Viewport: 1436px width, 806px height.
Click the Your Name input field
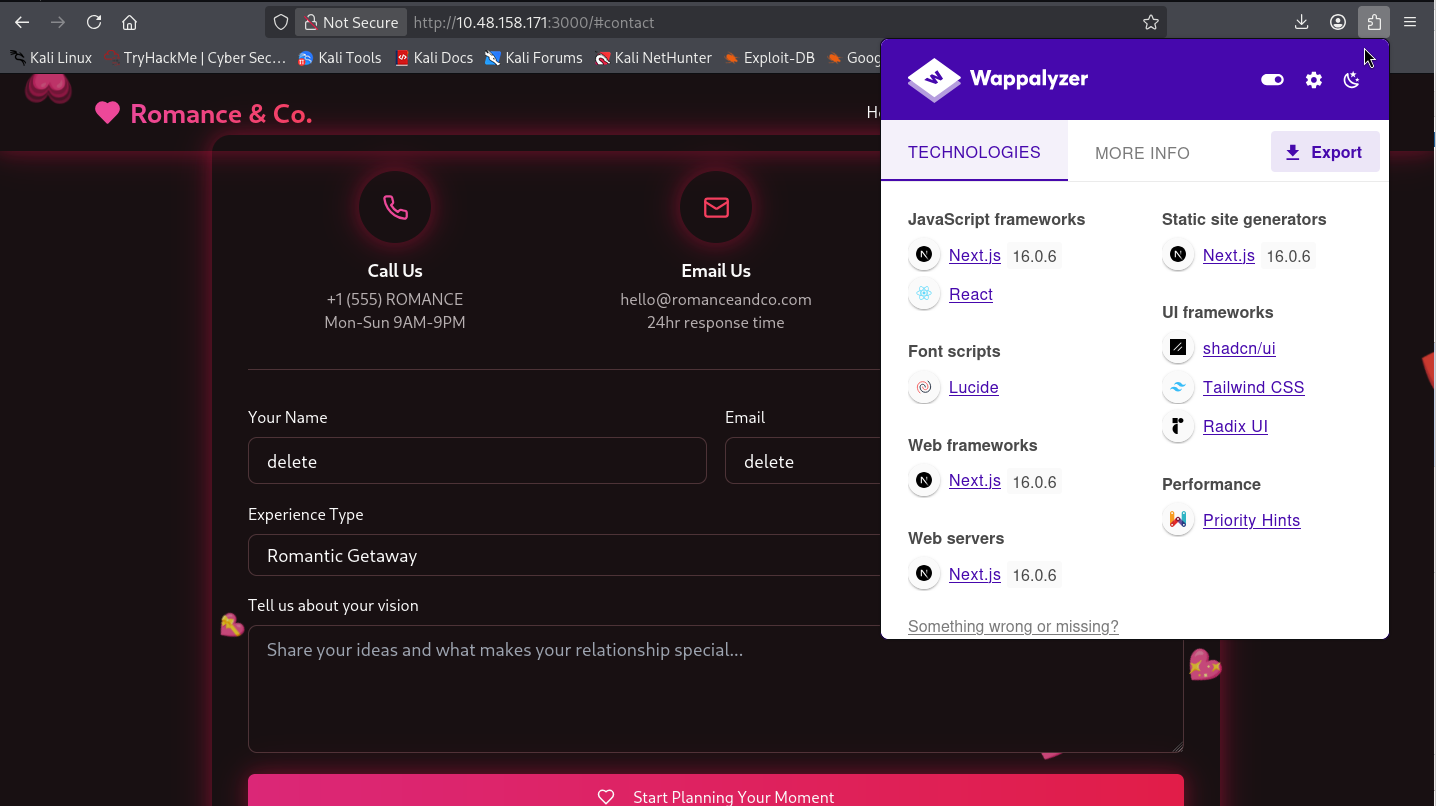click(x=477, y=461)
